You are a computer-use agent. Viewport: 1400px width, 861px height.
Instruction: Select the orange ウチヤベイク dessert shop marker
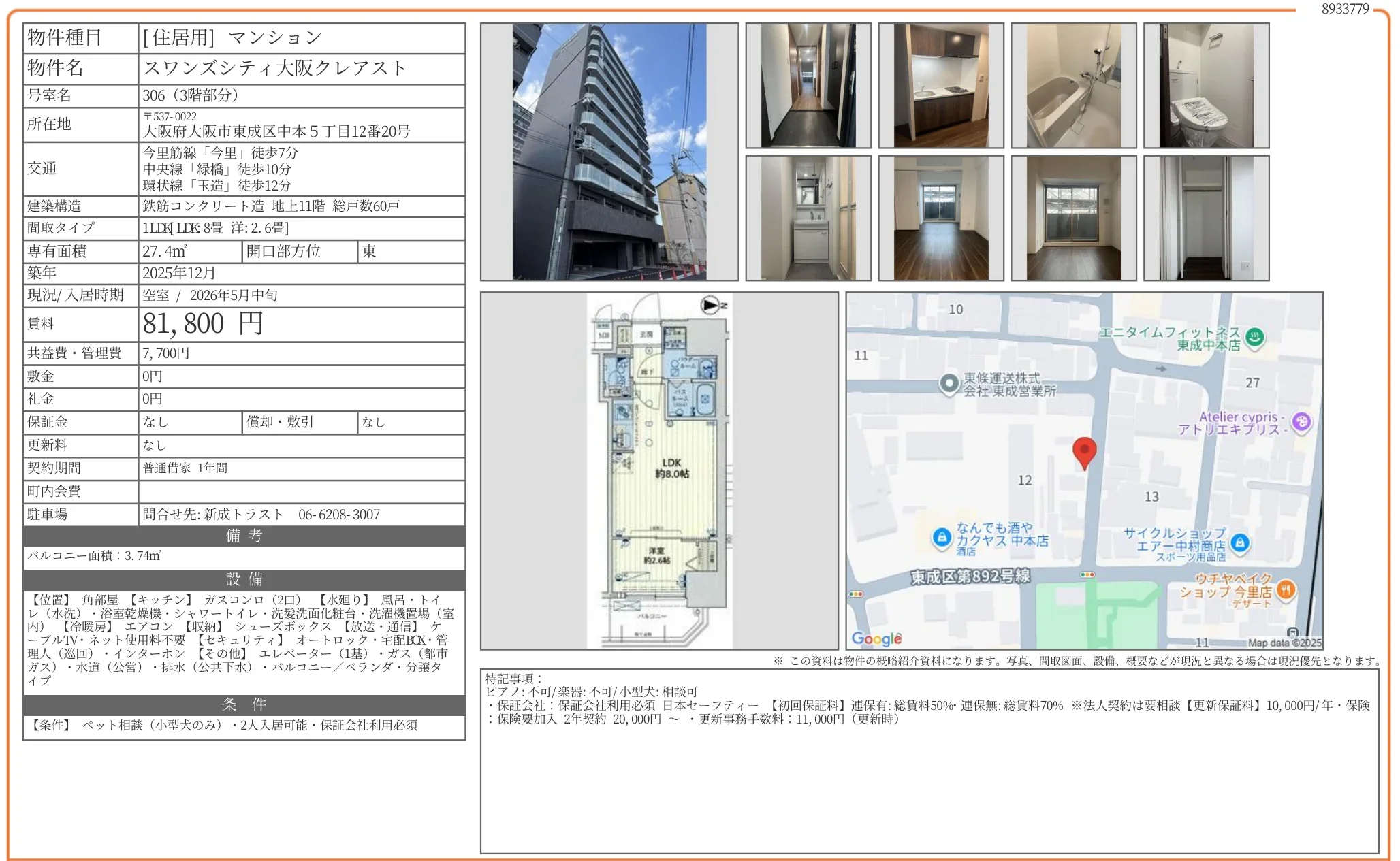1286,591
